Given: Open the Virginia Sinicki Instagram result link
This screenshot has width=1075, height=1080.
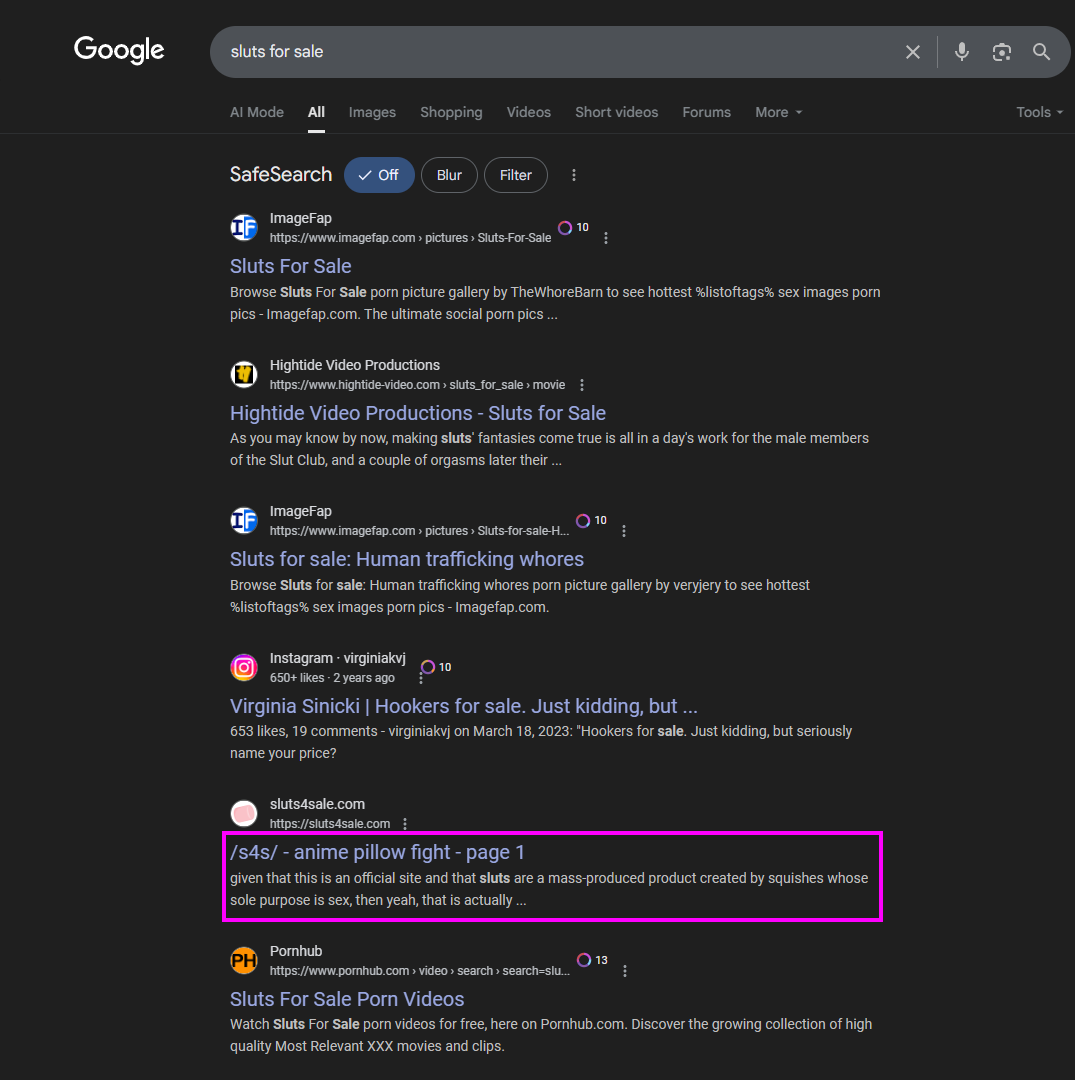Looking at the screenshot, I should (463, 706).
